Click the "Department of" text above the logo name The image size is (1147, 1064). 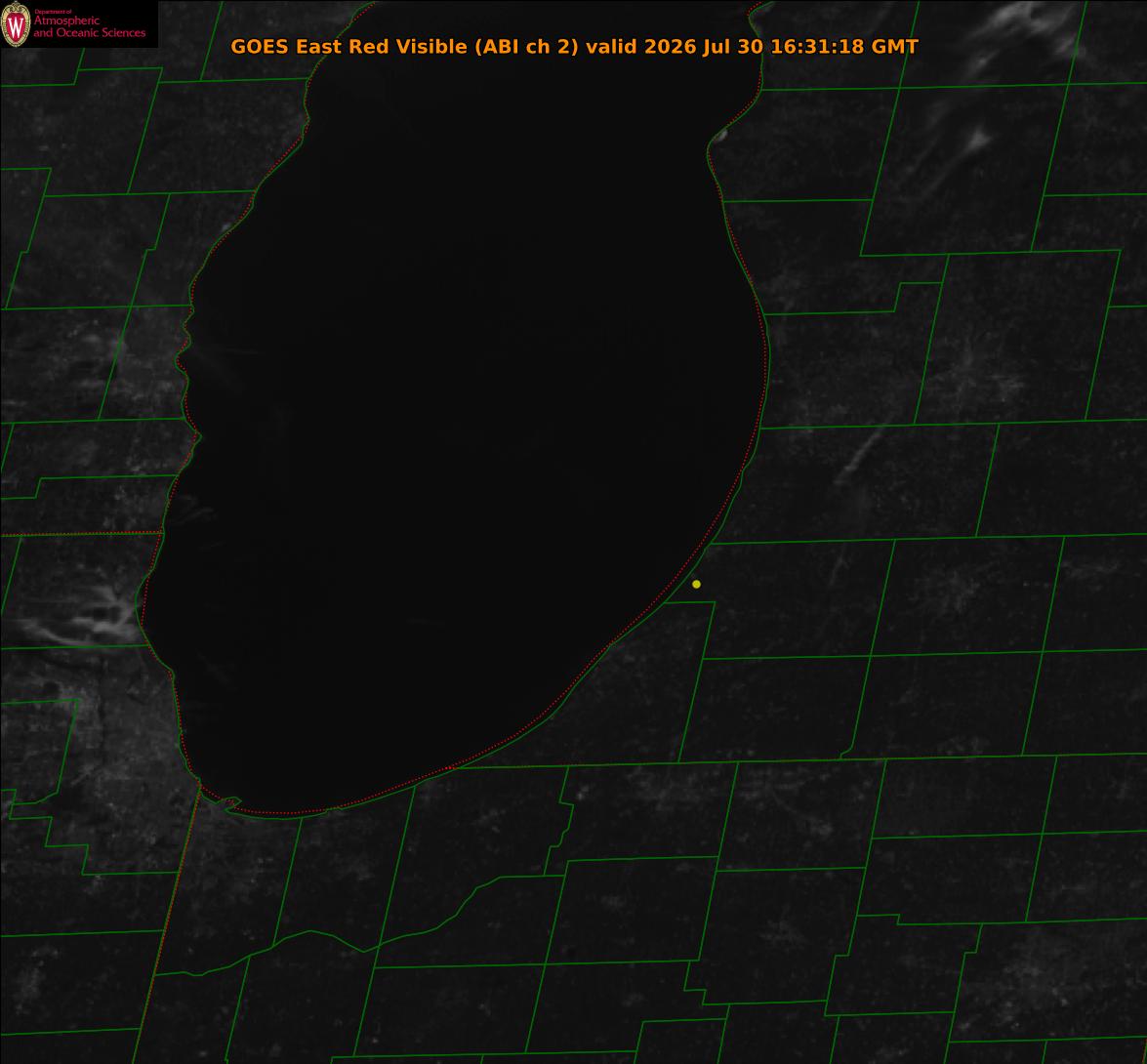53,12
